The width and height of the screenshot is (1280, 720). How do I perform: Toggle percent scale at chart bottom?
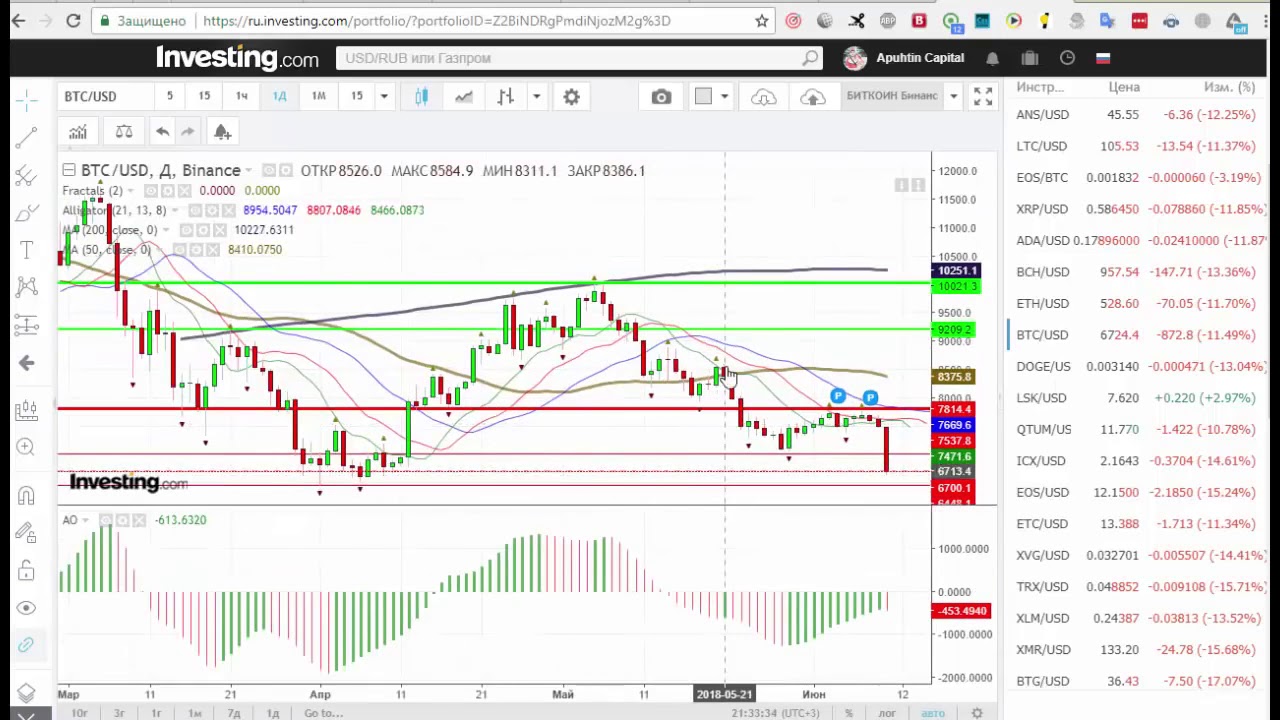tap(849, 713)
